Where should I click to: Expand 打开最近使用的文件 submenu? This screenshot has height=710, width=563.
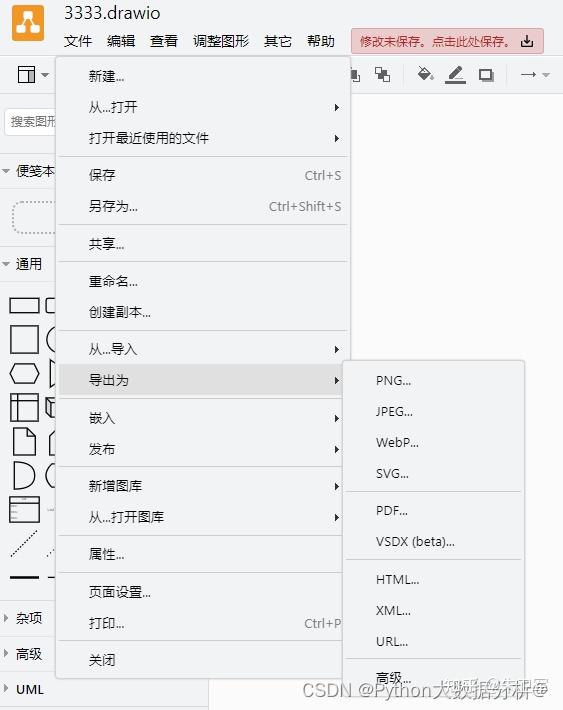pos(203,138)
